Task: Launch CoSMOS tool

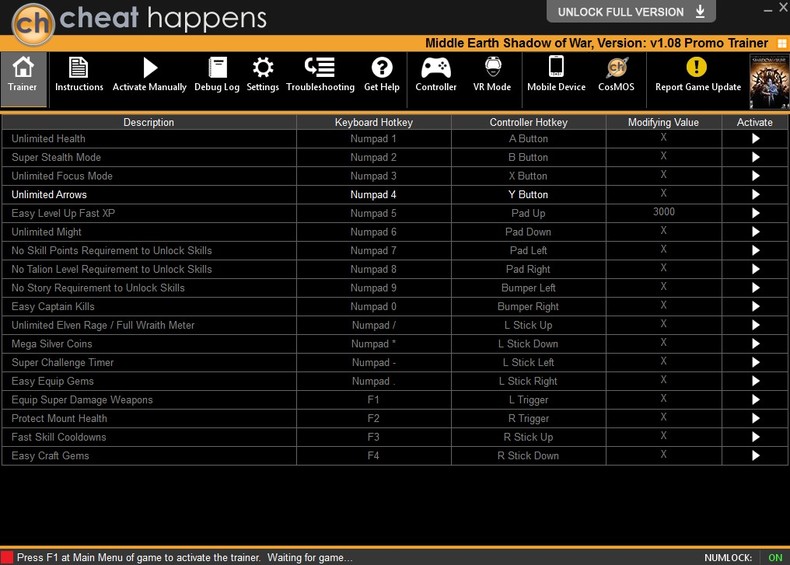Action: tap(616, 74)
